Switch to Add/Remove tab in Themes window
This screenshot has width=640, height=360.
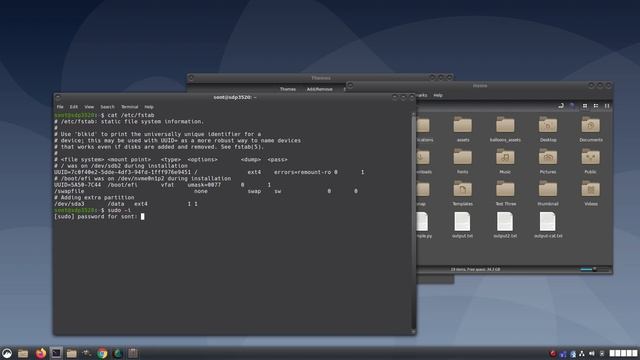coord(320,89)
